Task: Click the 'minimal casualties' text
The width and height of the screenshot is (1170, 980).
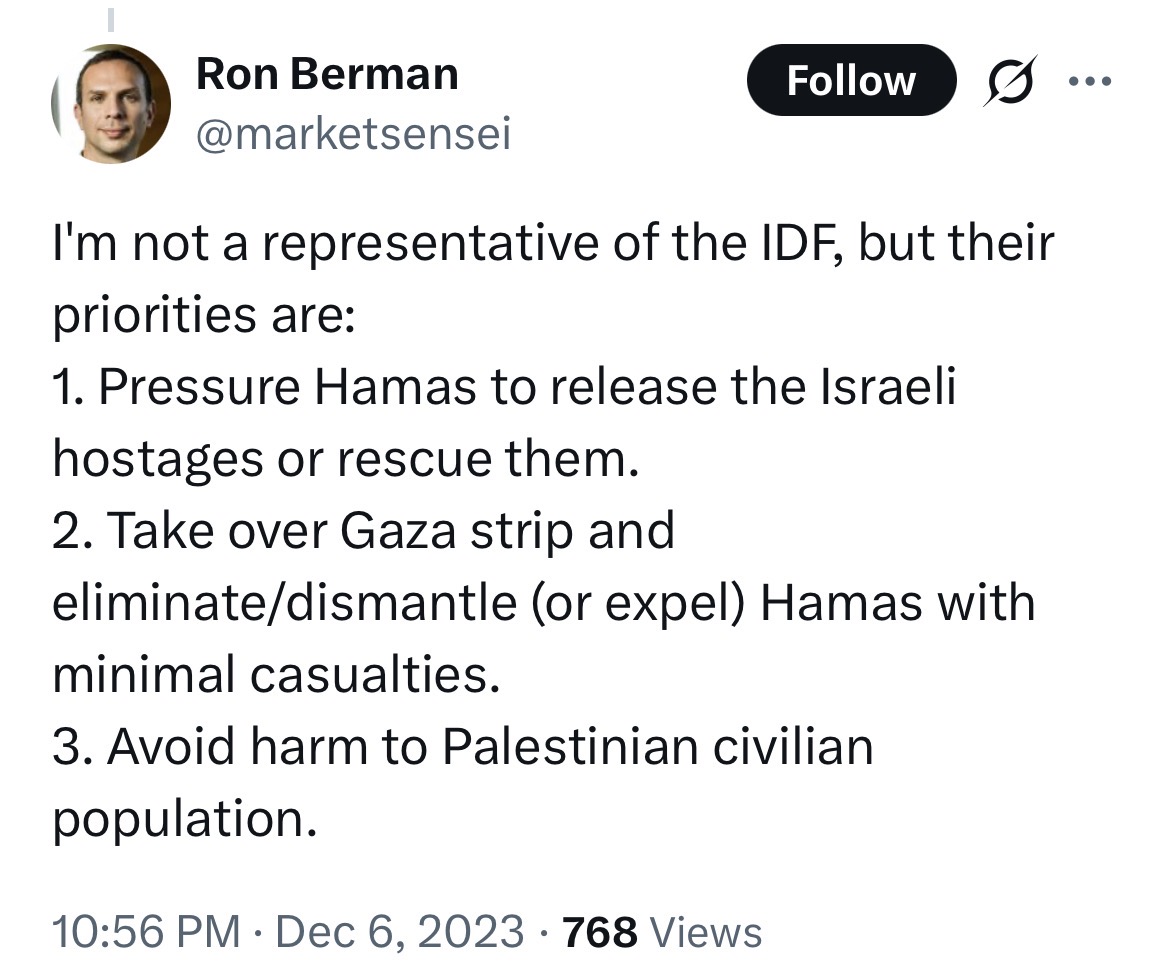Action: point(275,674)
